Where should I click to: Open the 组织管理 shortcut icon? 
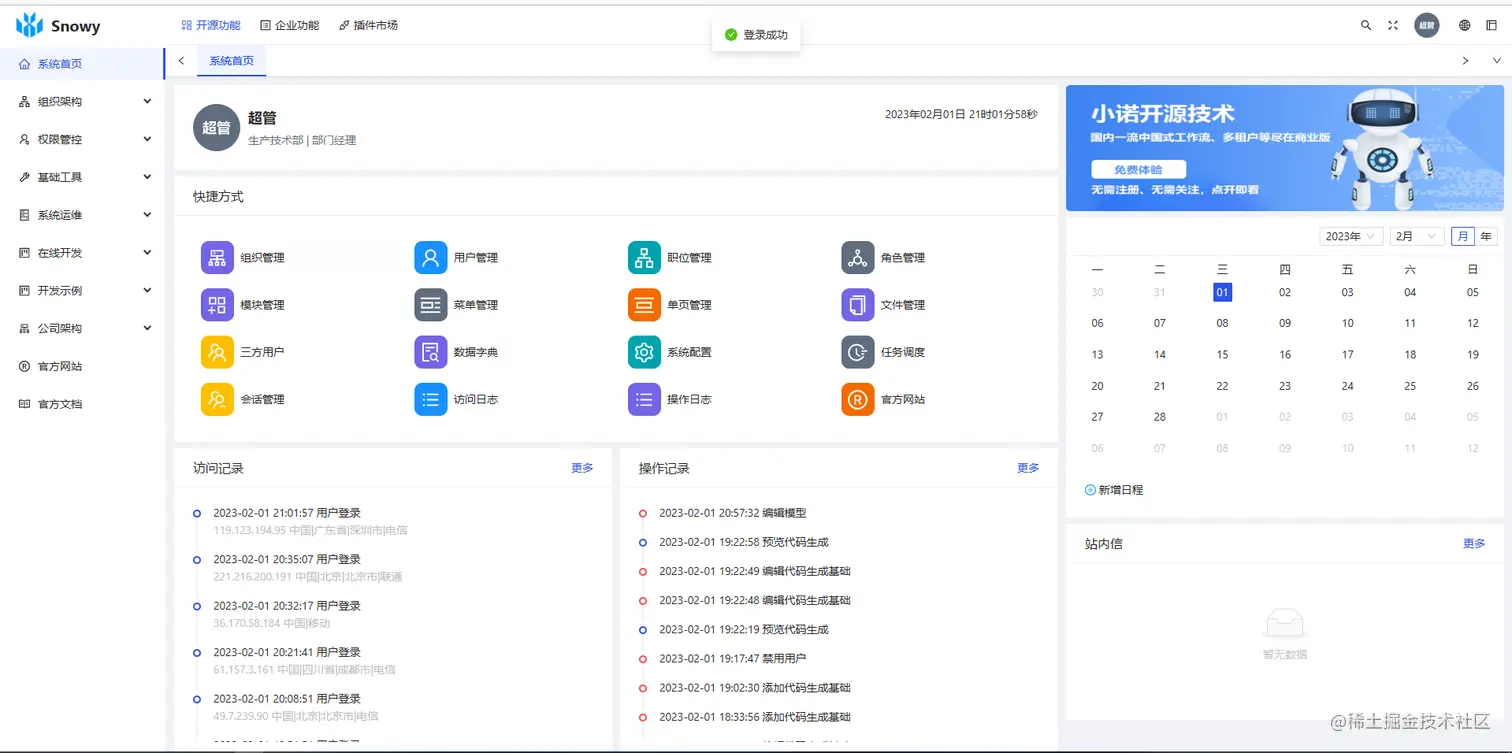(x=217, y=257)
